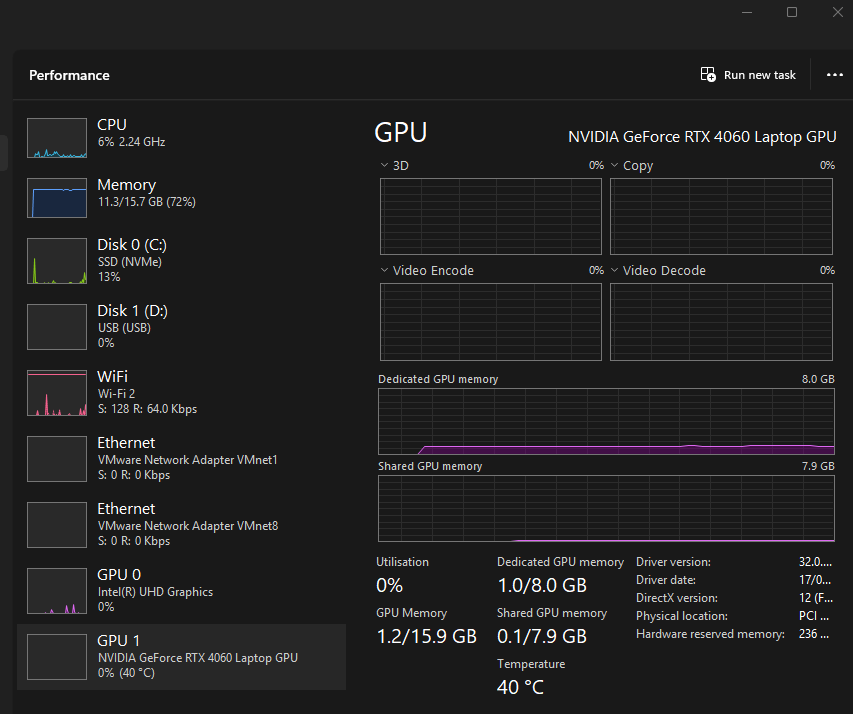Screen dimensions: 853x714
Task: Select the GPU 1 thumbnail graph
Action: pos(57,657)
